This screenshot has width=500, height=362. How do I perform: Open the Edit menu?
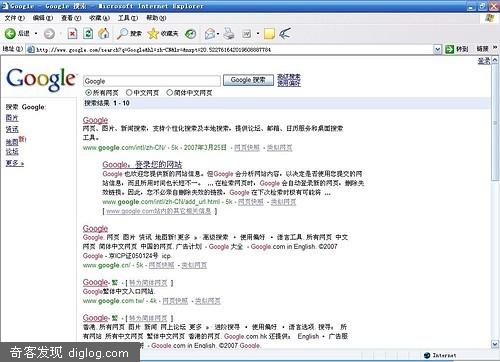(x=43, y=18)
